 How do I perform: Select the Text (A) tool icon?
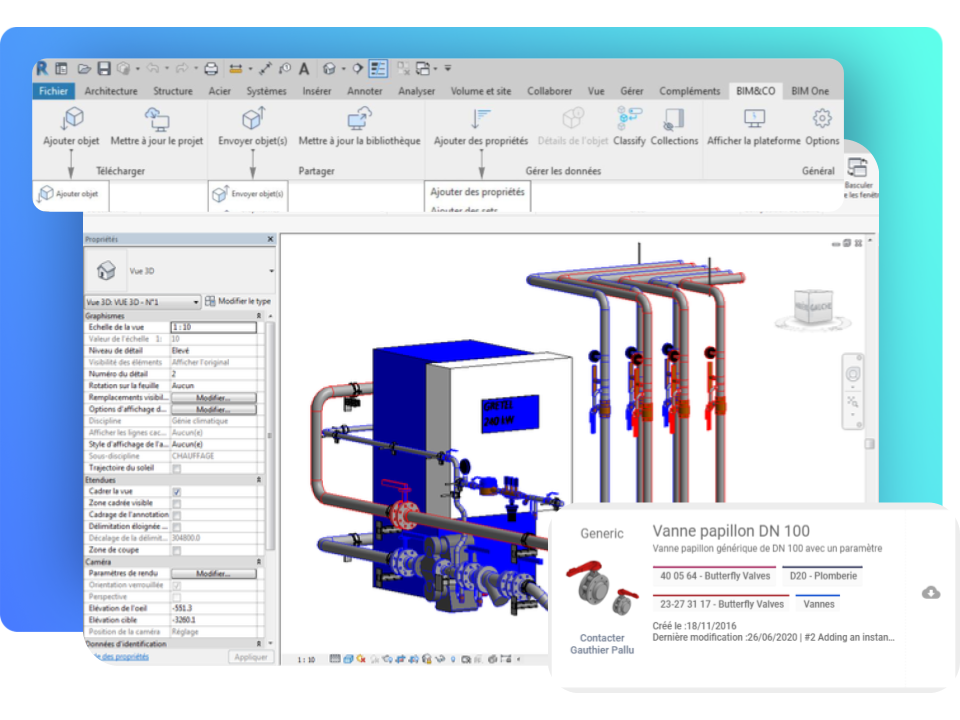304,69
